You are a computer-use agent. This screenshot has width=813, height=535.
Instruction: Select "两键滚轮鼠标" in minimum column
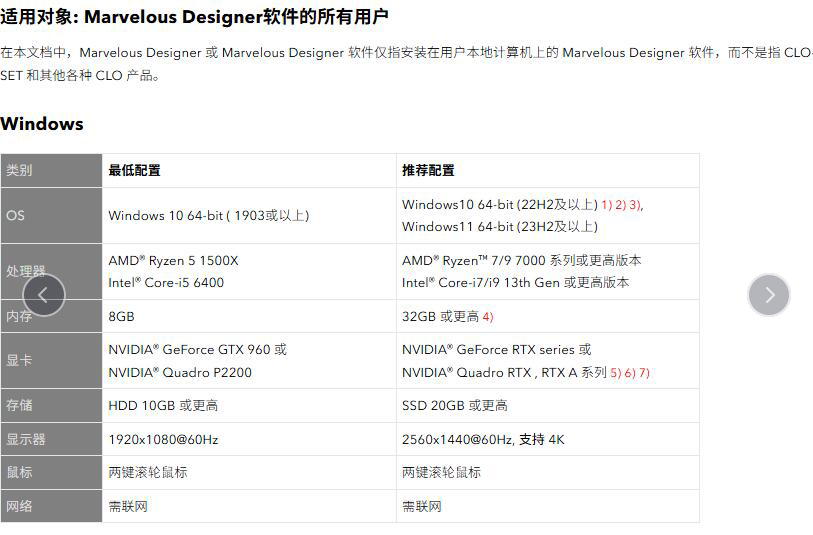tap(148, 472)
